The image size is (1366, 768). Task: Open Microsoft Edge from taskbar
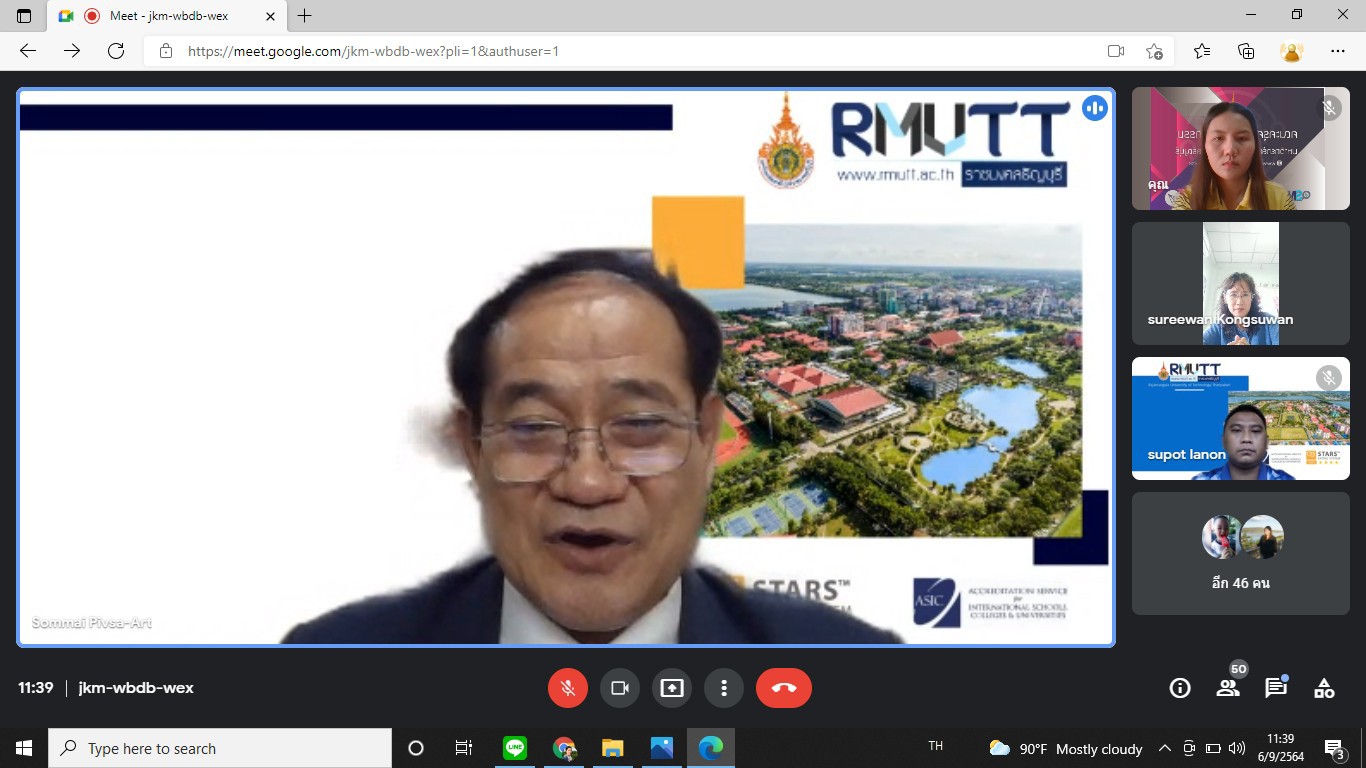(711, 748)
